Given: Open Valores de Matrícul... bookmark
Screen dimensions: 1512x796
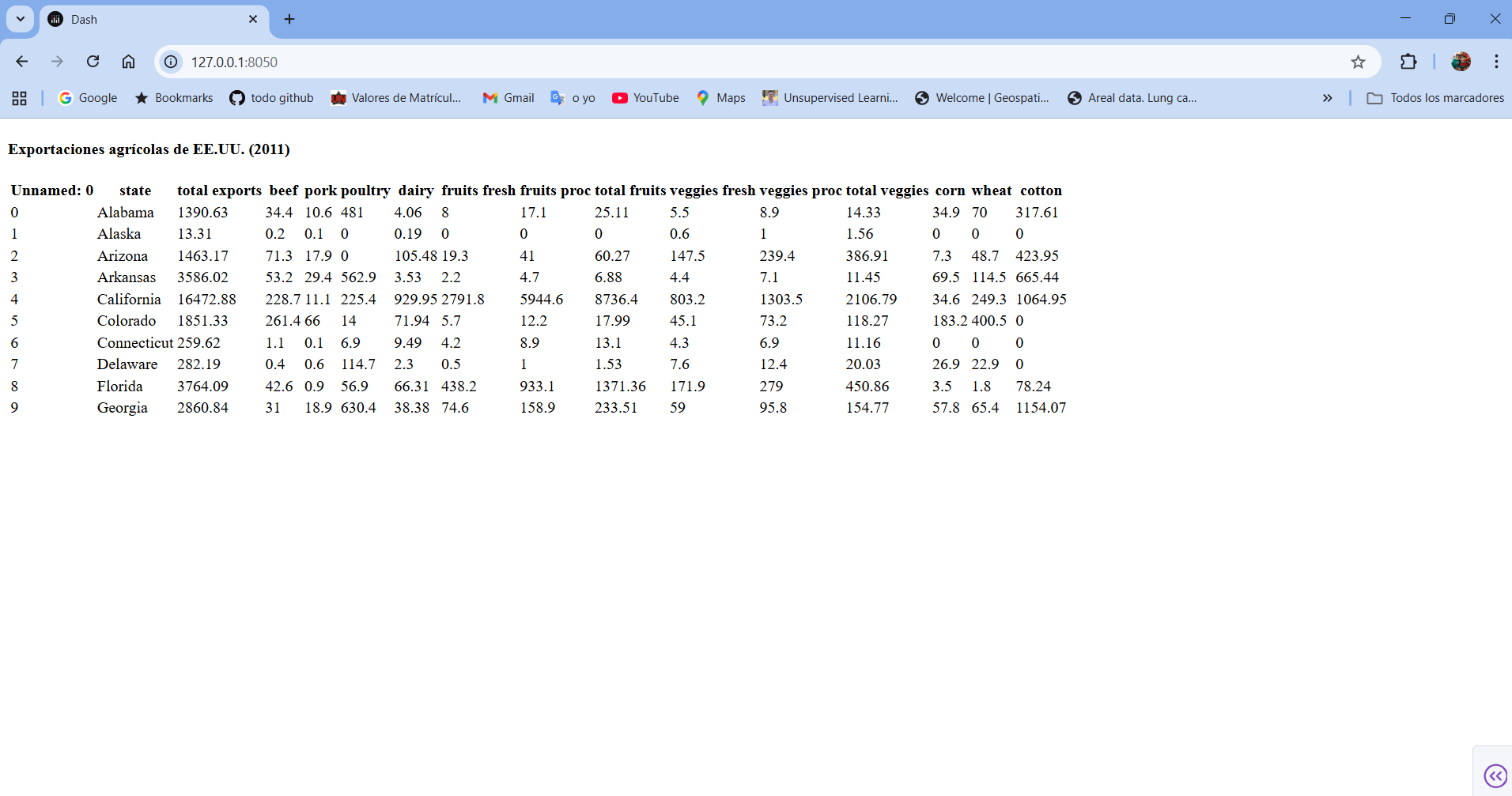Looking at the screenshot, I should [396, 98].
